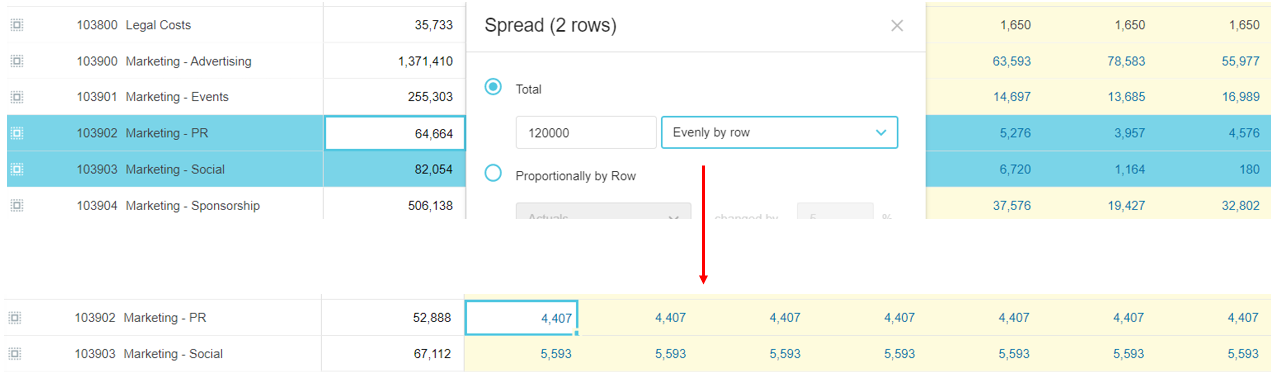Screen dimensions: 1271x375
Task: Select the Total radio option
Action: point(493,87)
